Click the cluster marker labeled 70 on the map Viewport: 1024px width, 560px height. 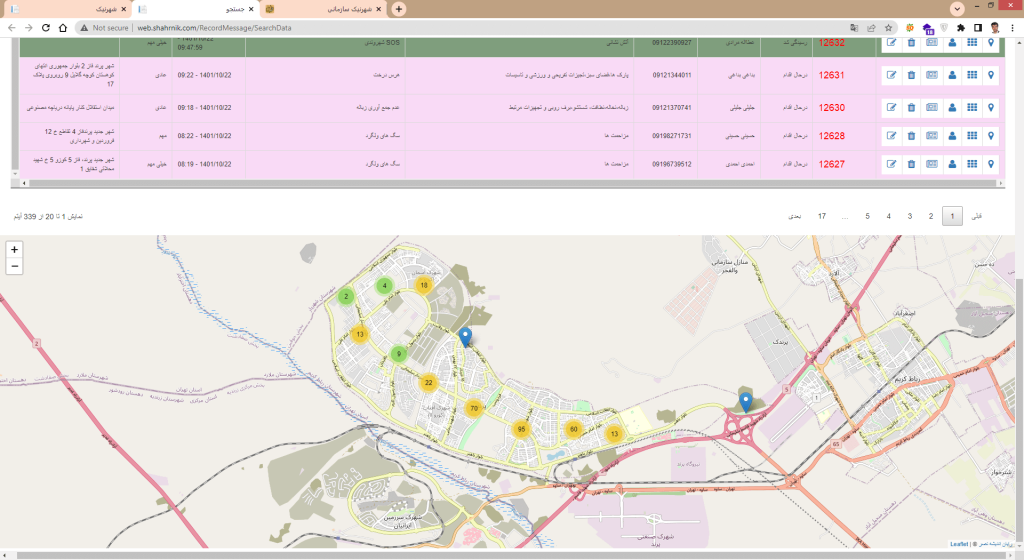click(x=474, y=408)
